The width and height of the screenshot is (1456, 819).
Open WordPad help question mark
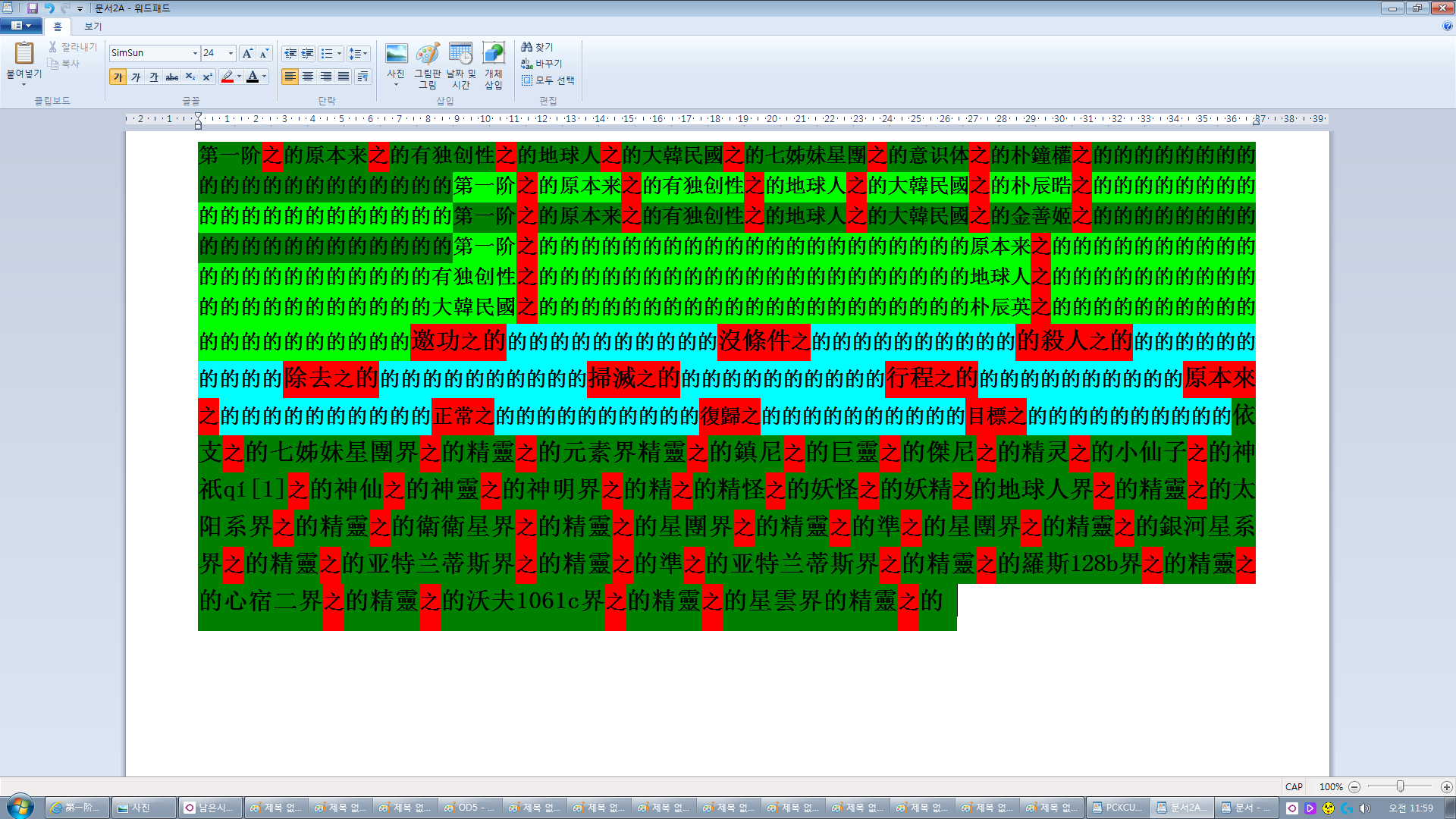[x=1447, y=26]
